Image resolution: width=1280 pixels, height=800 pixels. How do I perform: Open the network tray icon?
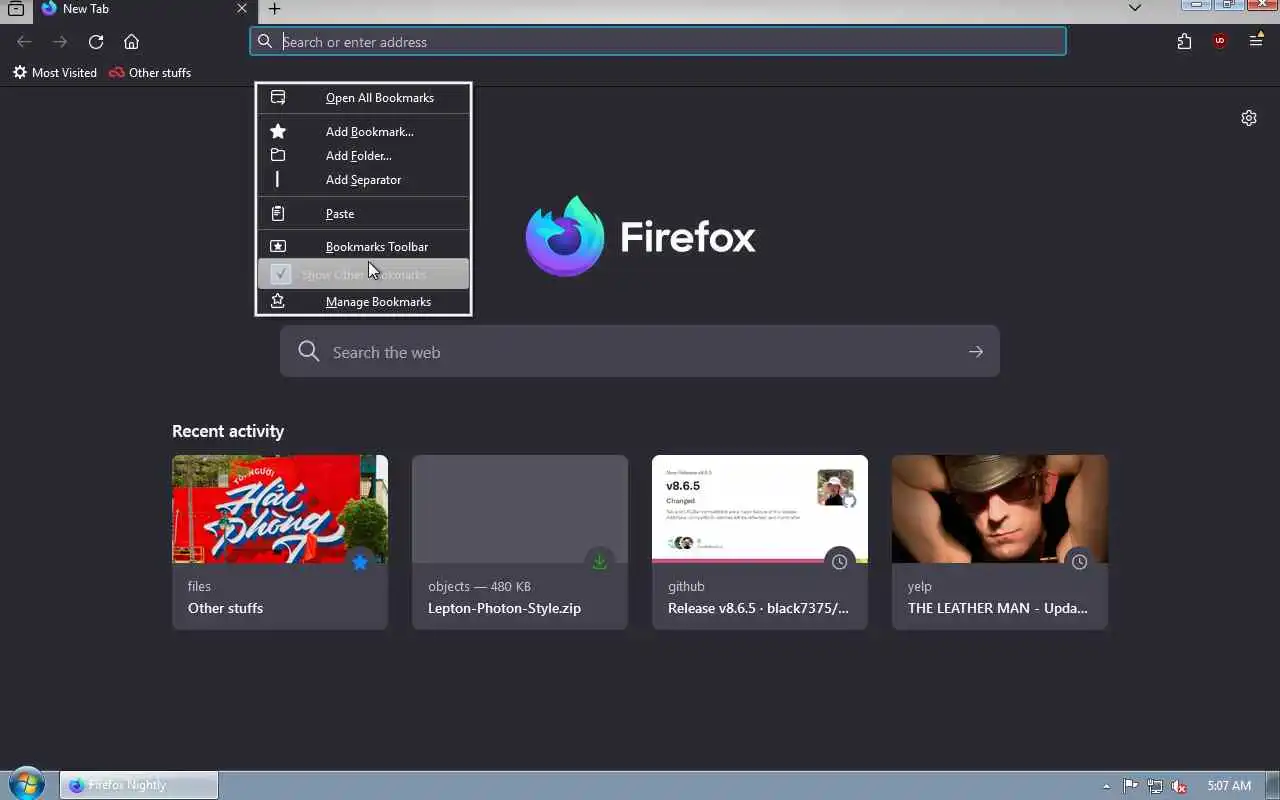(x=1155, y=786)
